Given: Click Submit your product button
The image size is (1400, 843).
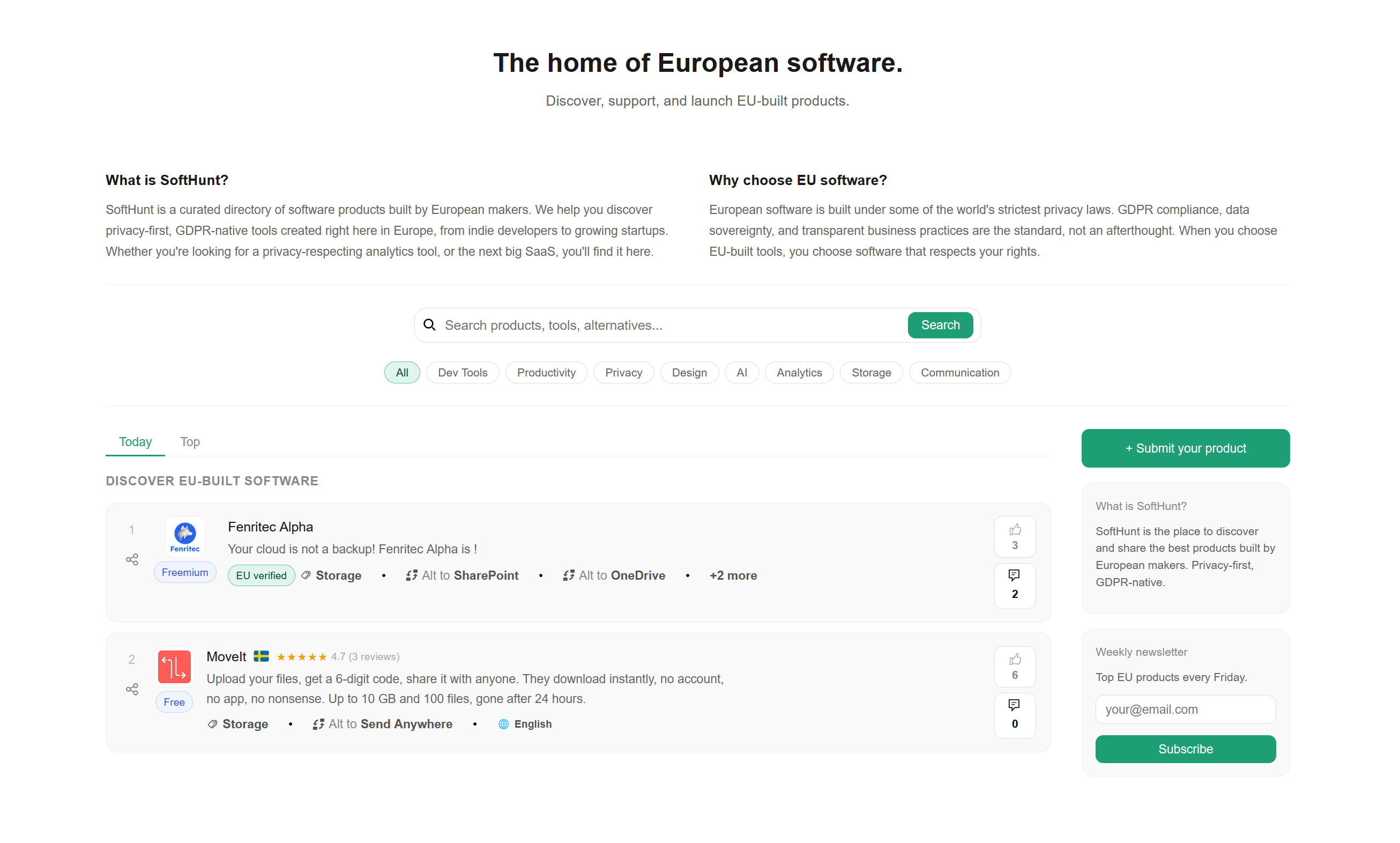Looking at the screenshot, I should point(1186,448).
